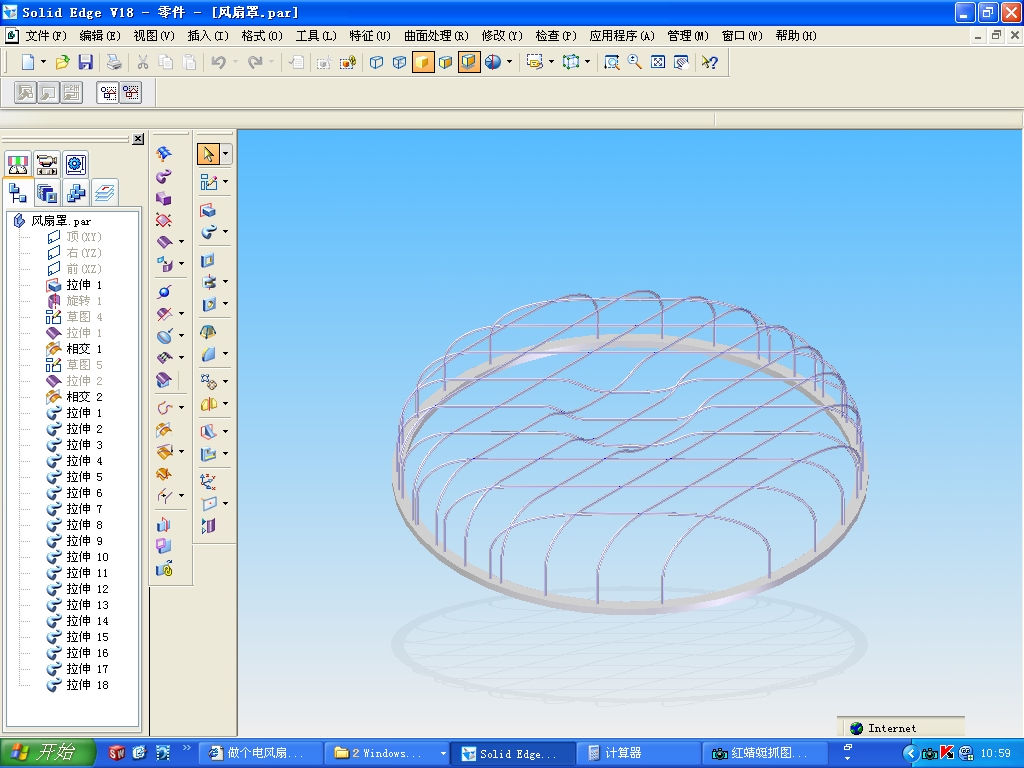Open the 编辑(E) menu
Viewport: 1024px width, 768px height.
point(100,36)
